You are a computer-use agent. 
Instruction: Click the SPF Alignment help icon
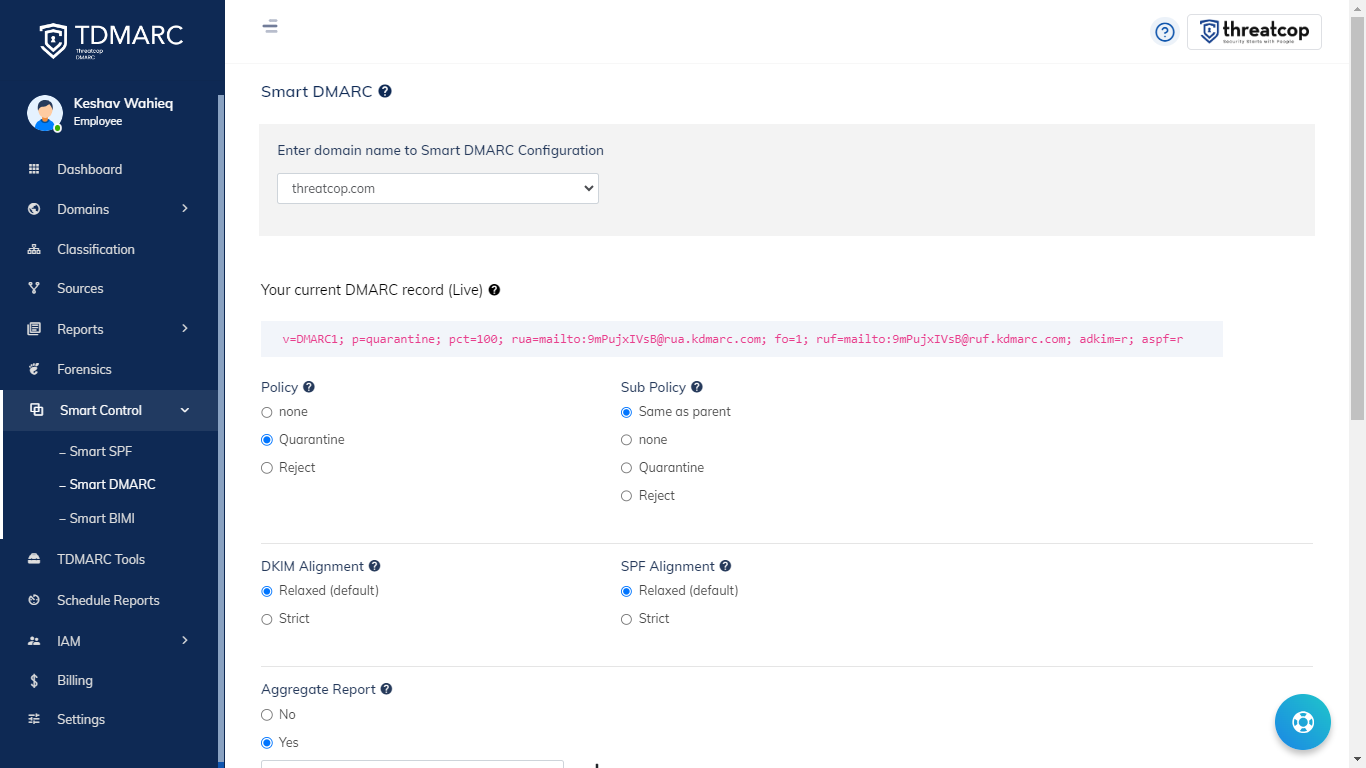click(725, 566)
